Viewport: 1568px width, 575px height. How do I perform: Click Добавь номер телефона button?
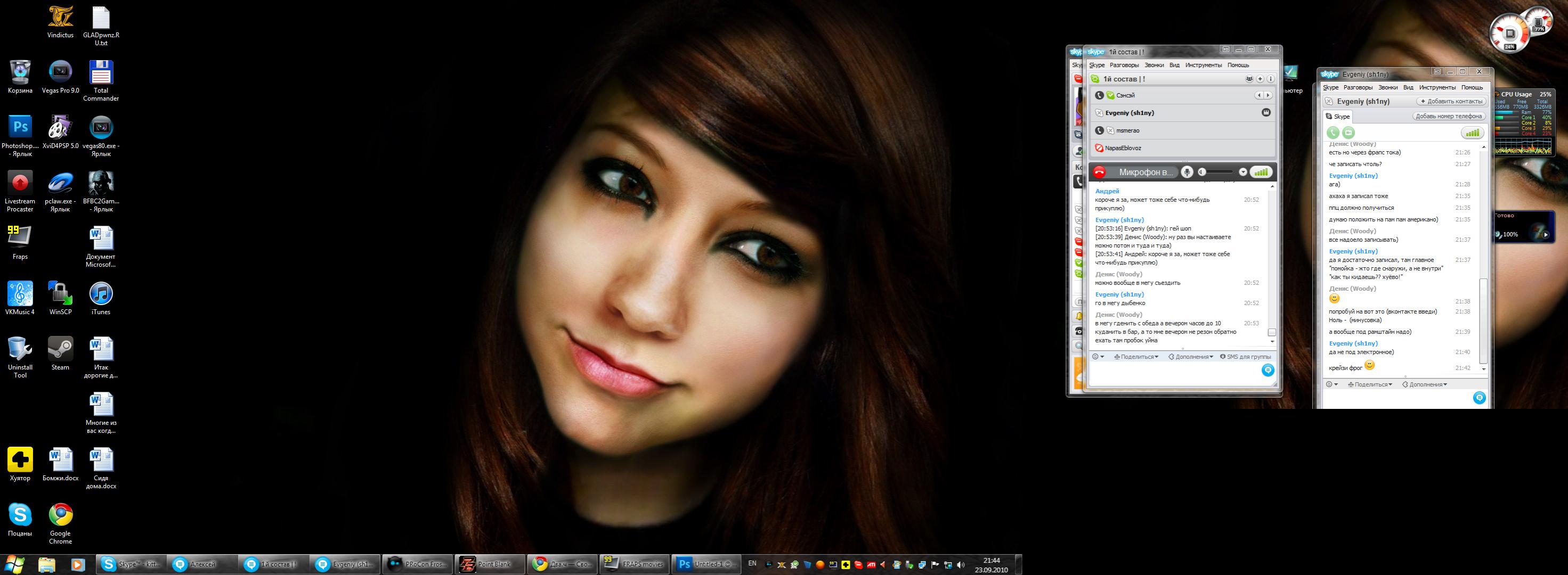[x=1448, y=116]
